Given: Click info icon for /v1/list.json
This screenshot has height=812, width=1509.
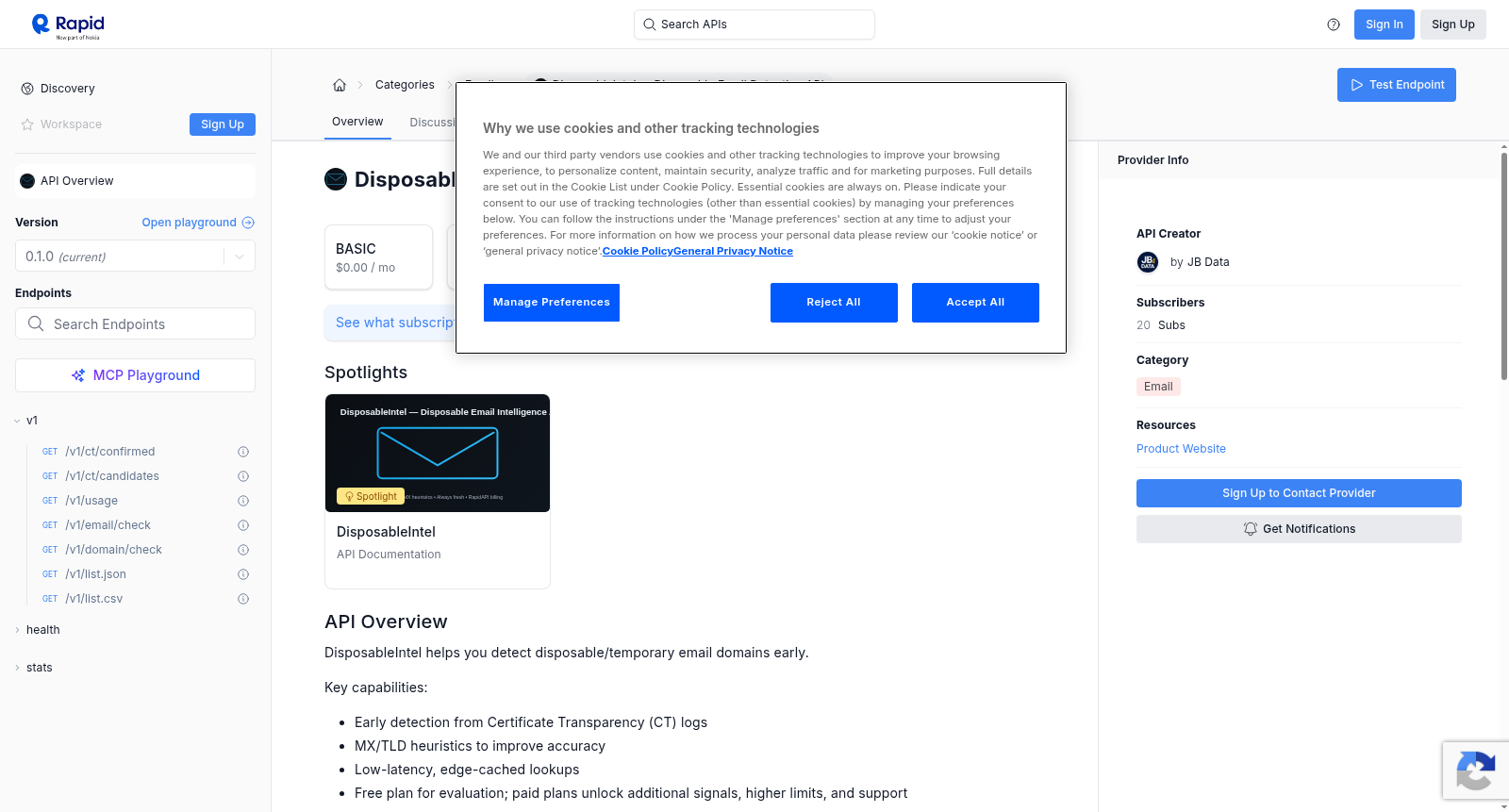Looking at the screenshot, I should pos(243,574).
